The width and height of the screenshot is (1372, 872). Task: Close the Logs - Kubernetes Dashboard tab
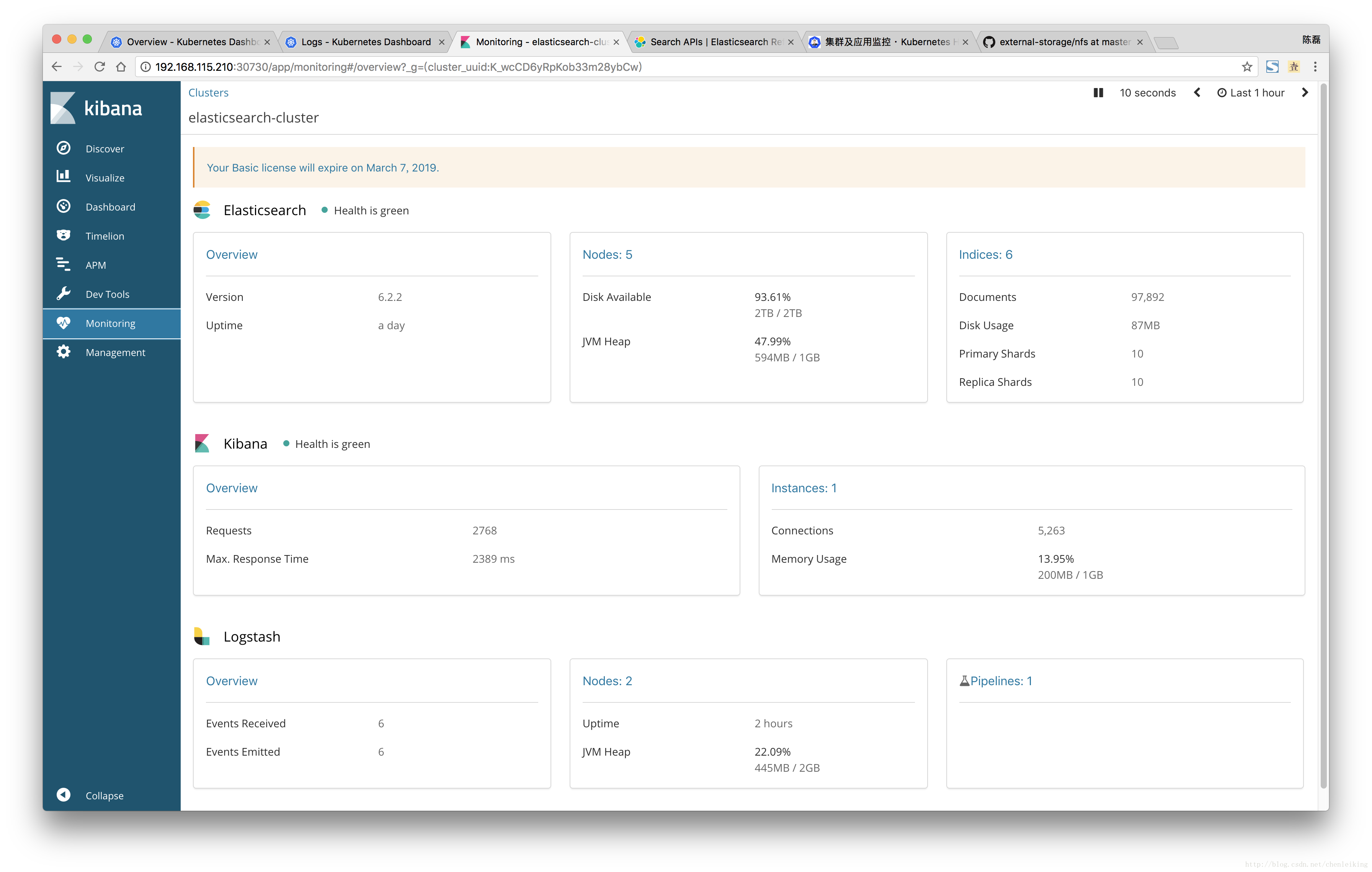[441, 42]
